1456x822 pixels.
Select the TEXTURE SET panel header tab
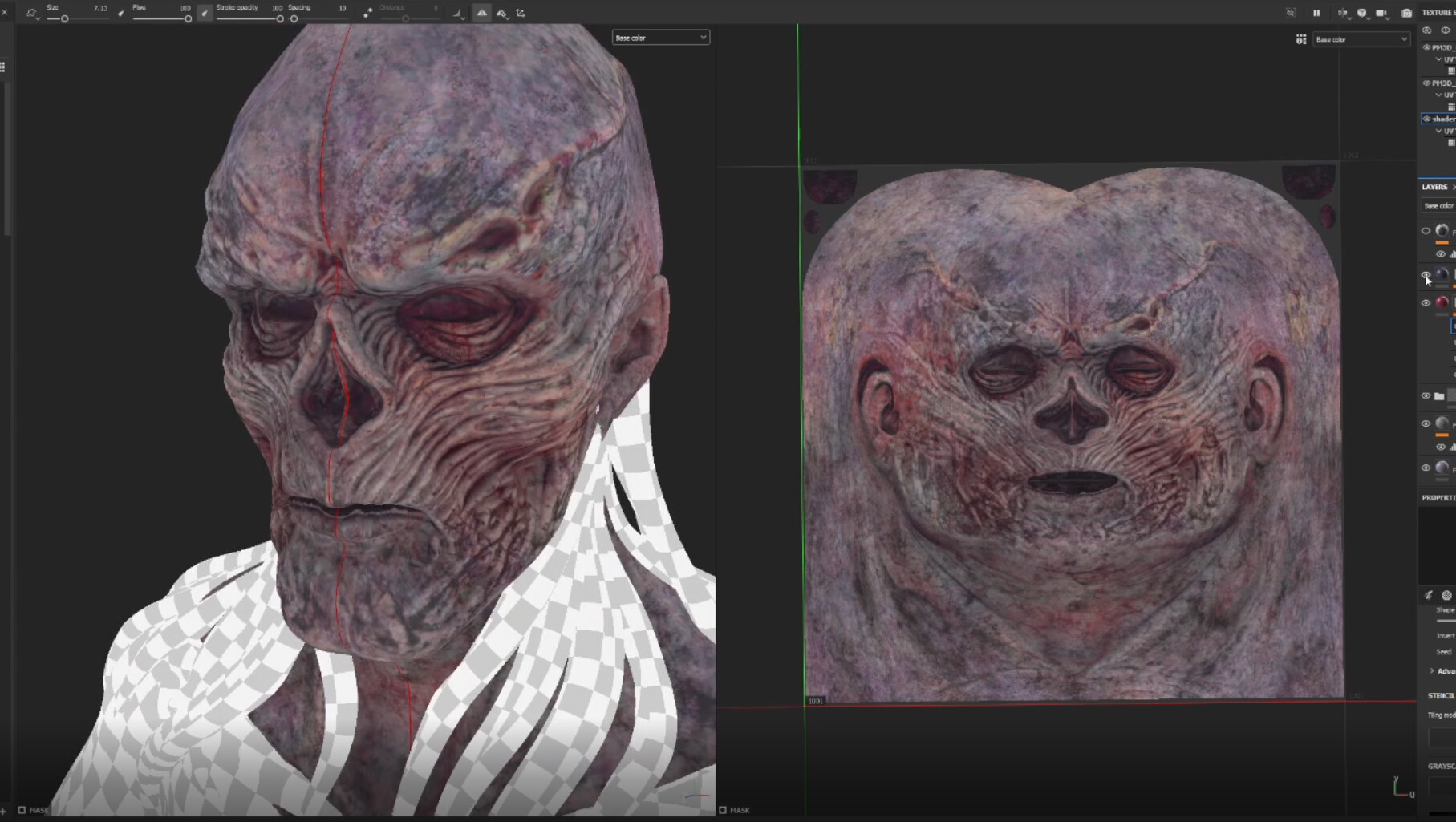pyautogui.click(x=1438, y=13)
